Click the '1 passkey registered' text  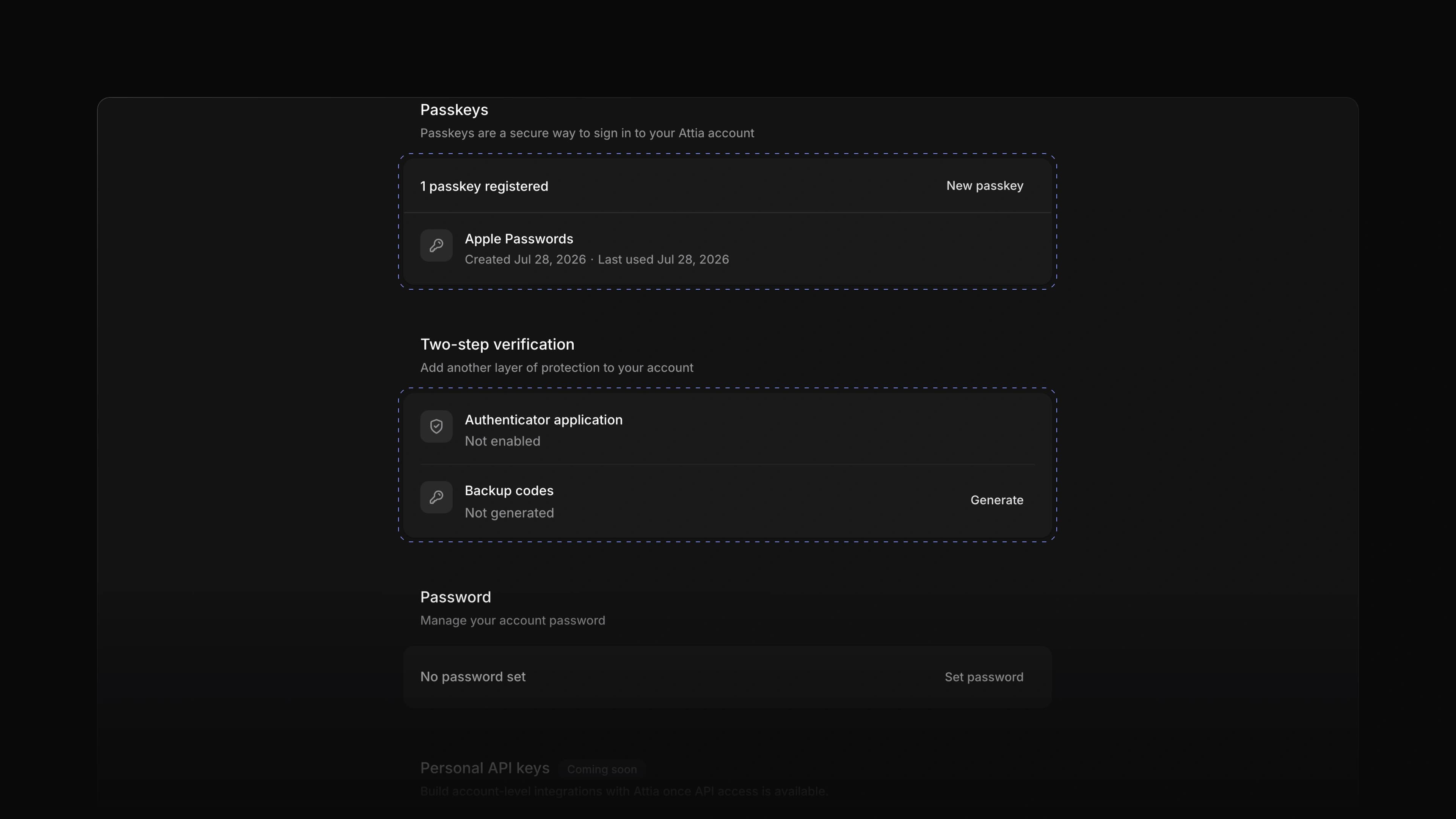click(x=484, y=187)
